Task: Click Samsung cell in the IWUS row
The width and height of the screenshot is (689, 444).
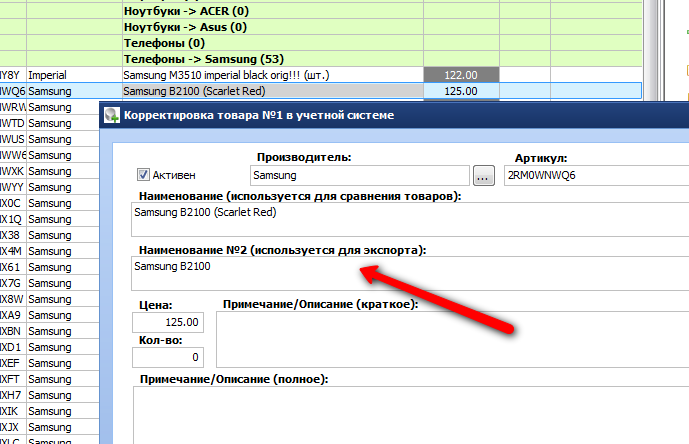Action: point(63,139)
